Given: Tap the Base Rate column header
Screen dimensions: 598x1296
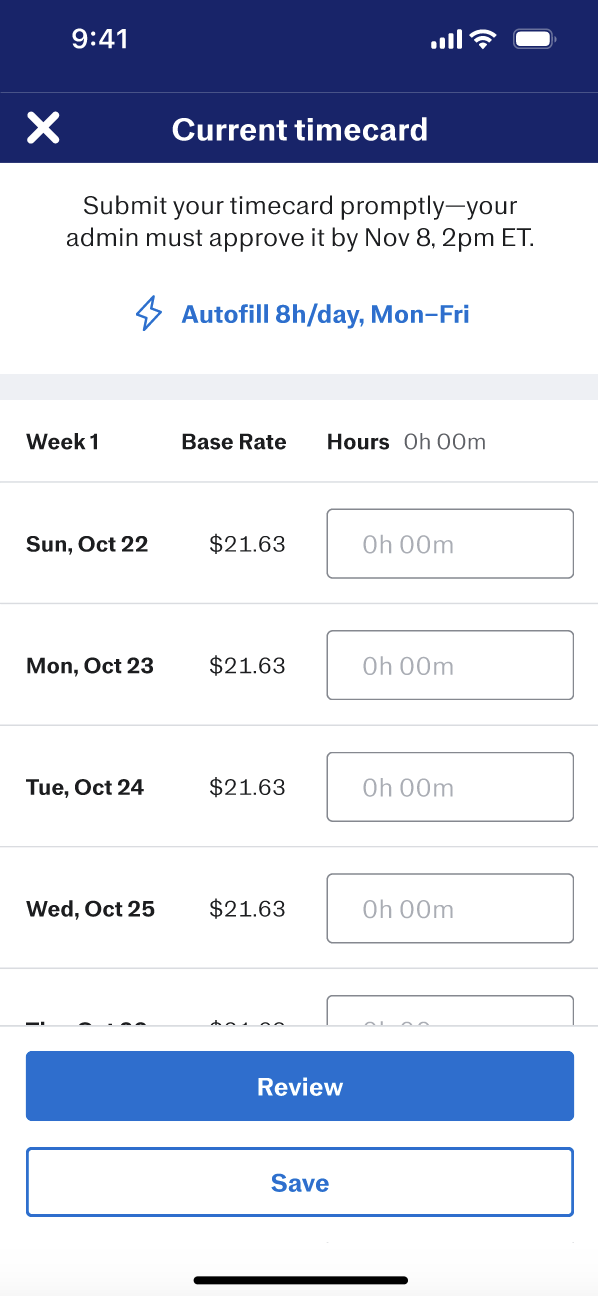Looking at the screenshot, I should coord(234,442).
